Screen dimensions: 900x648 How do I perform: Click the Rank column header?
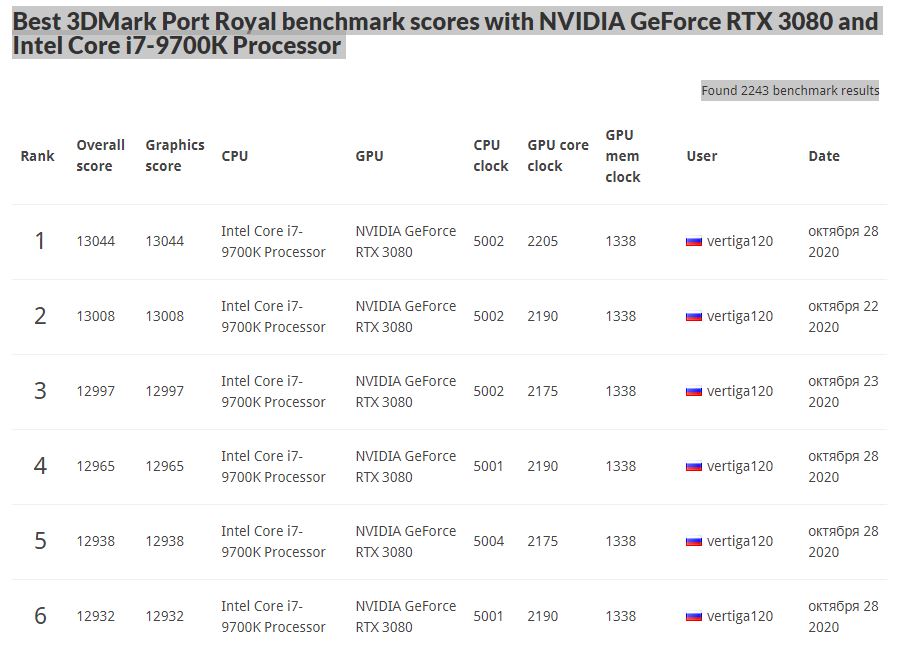pyautogui.click(x=37, y=156)
